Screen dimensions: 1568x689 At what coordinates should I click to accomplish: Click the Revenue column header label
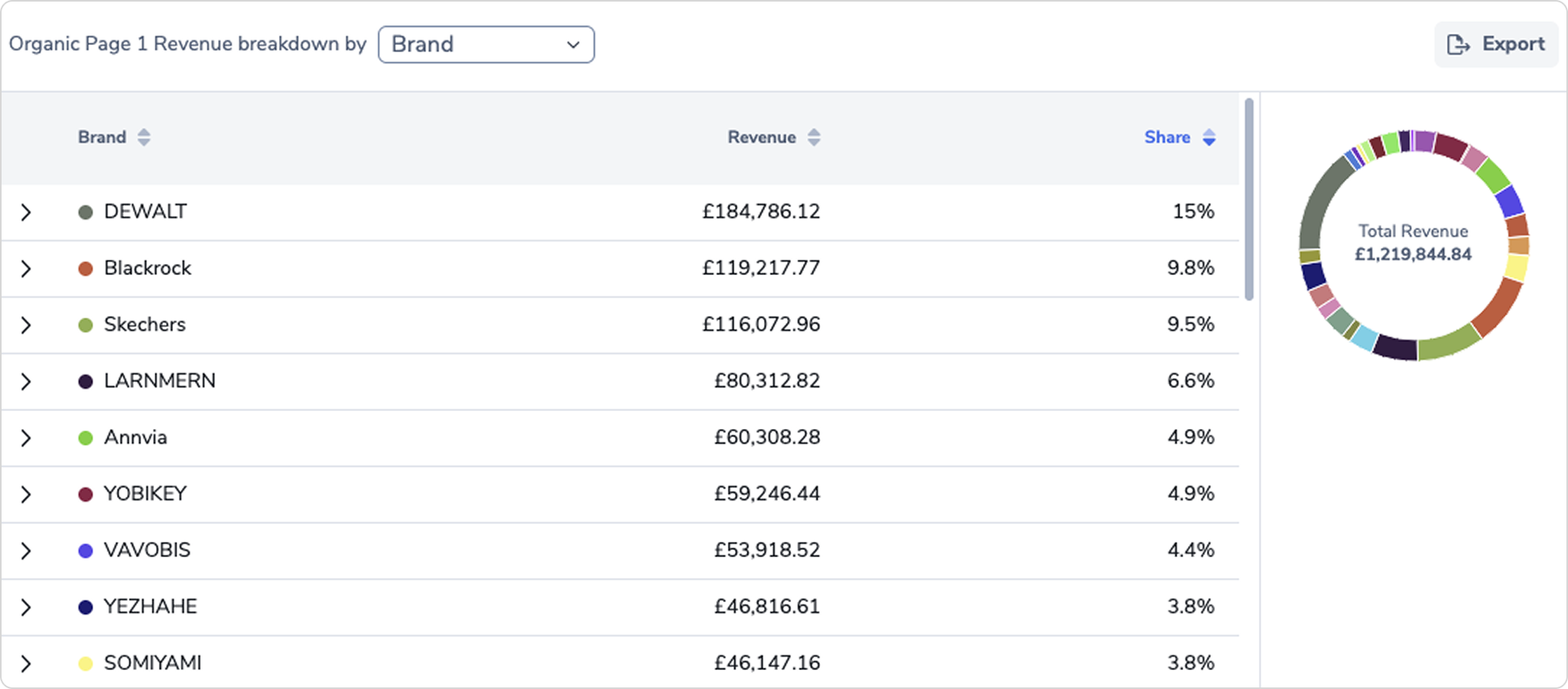click(762, 137)
